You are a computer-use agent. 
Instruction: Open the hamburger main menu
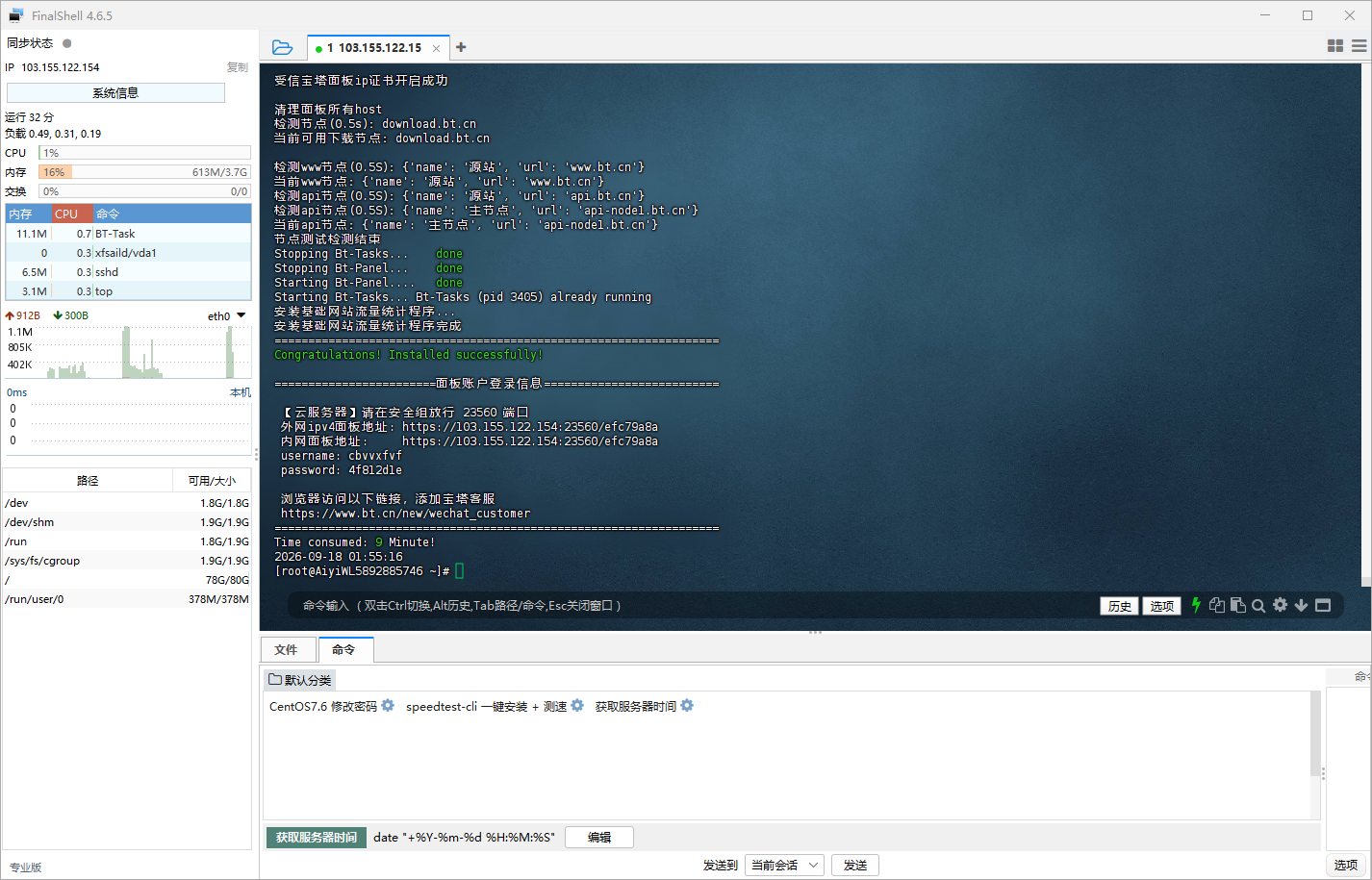click(1359, 46)
